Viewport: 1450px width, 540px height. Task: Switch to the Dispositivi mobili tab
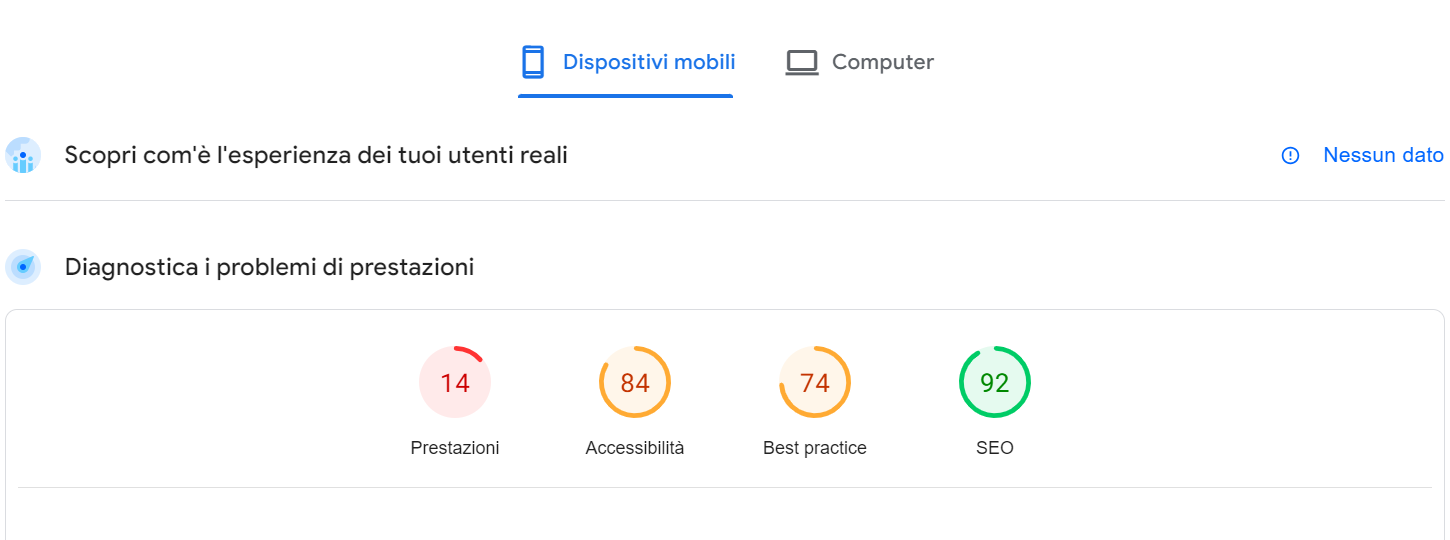click(x=626, y=62)
